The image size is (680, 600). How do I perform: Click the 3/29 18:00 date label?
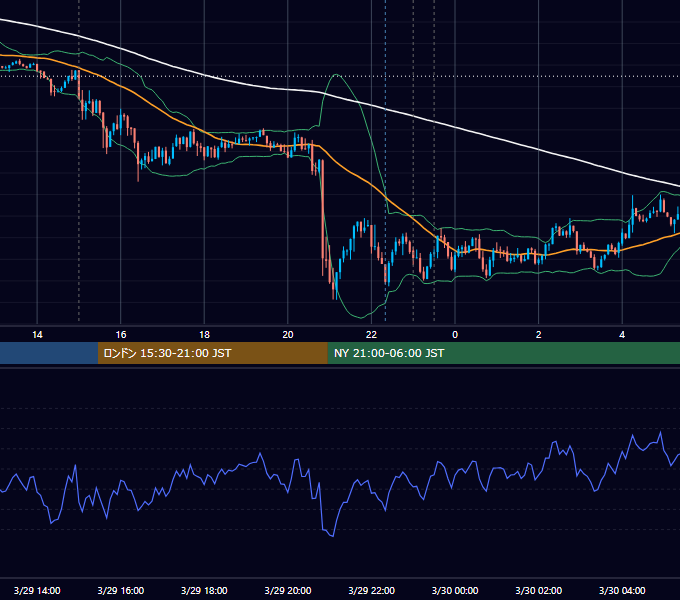(204, 590)
